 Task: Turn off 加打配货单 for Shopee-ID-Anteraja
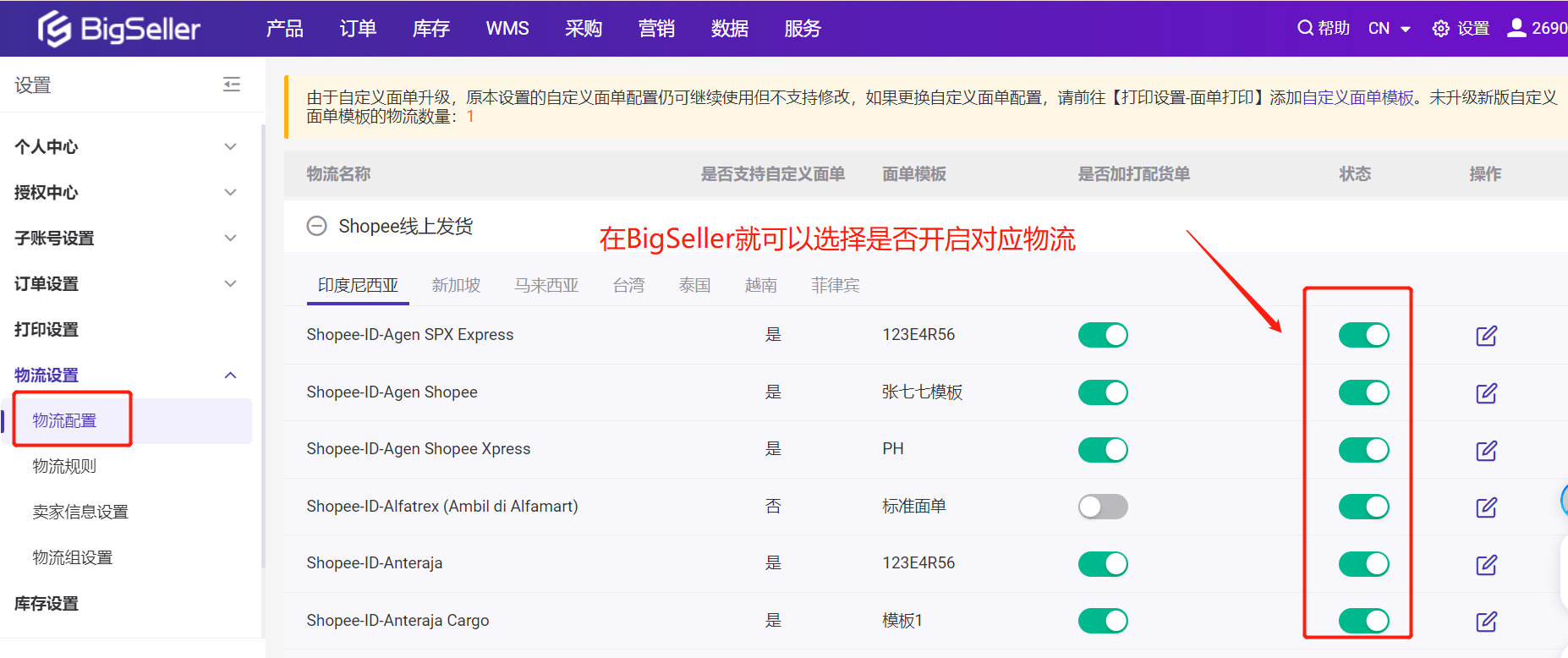(x=1103, y=564)
